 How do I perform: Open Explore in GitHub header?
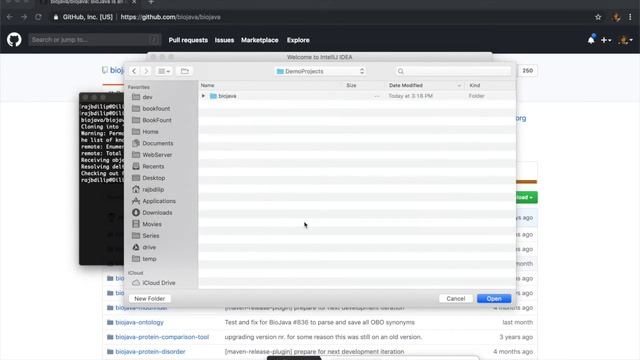click(298, 40)
